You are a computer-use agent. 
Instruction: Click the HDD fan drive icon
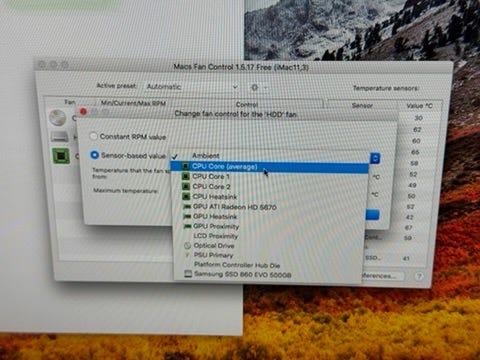(60, 136)
